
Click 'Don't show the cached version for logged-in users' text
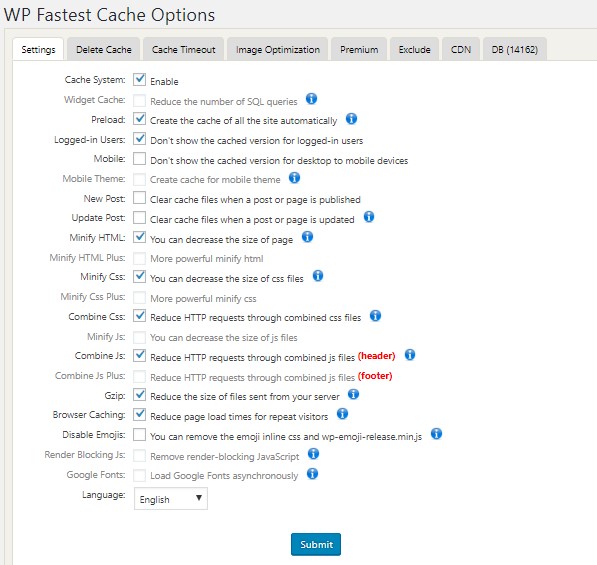[x=257, y=140]
